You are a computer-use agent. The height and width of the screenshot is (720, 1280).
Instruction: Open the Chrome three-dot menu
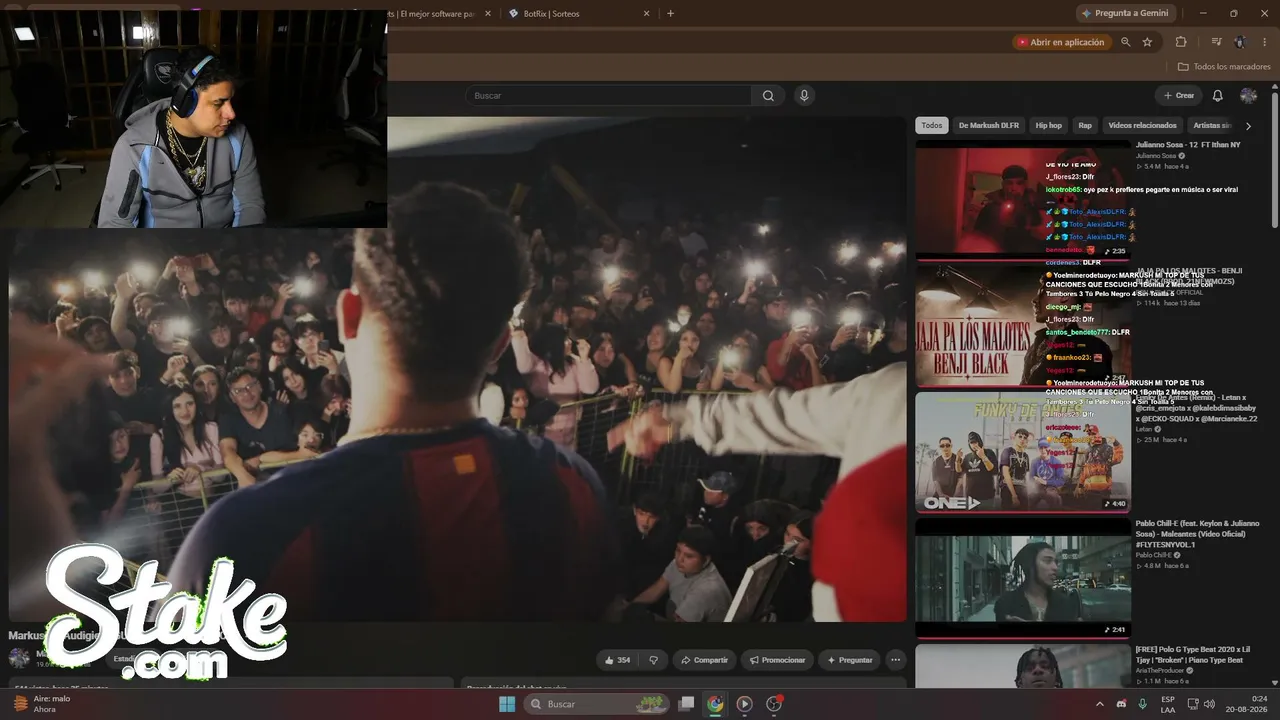coord(1264,42)
